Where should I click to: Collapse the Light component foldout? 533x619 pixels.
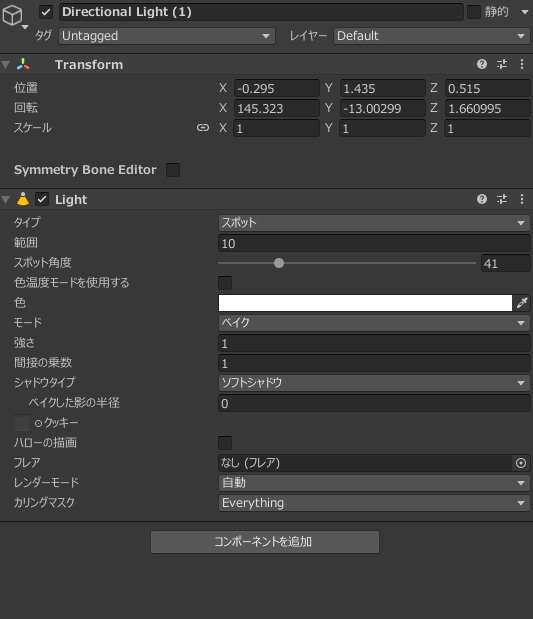click(x=6, y=199)
